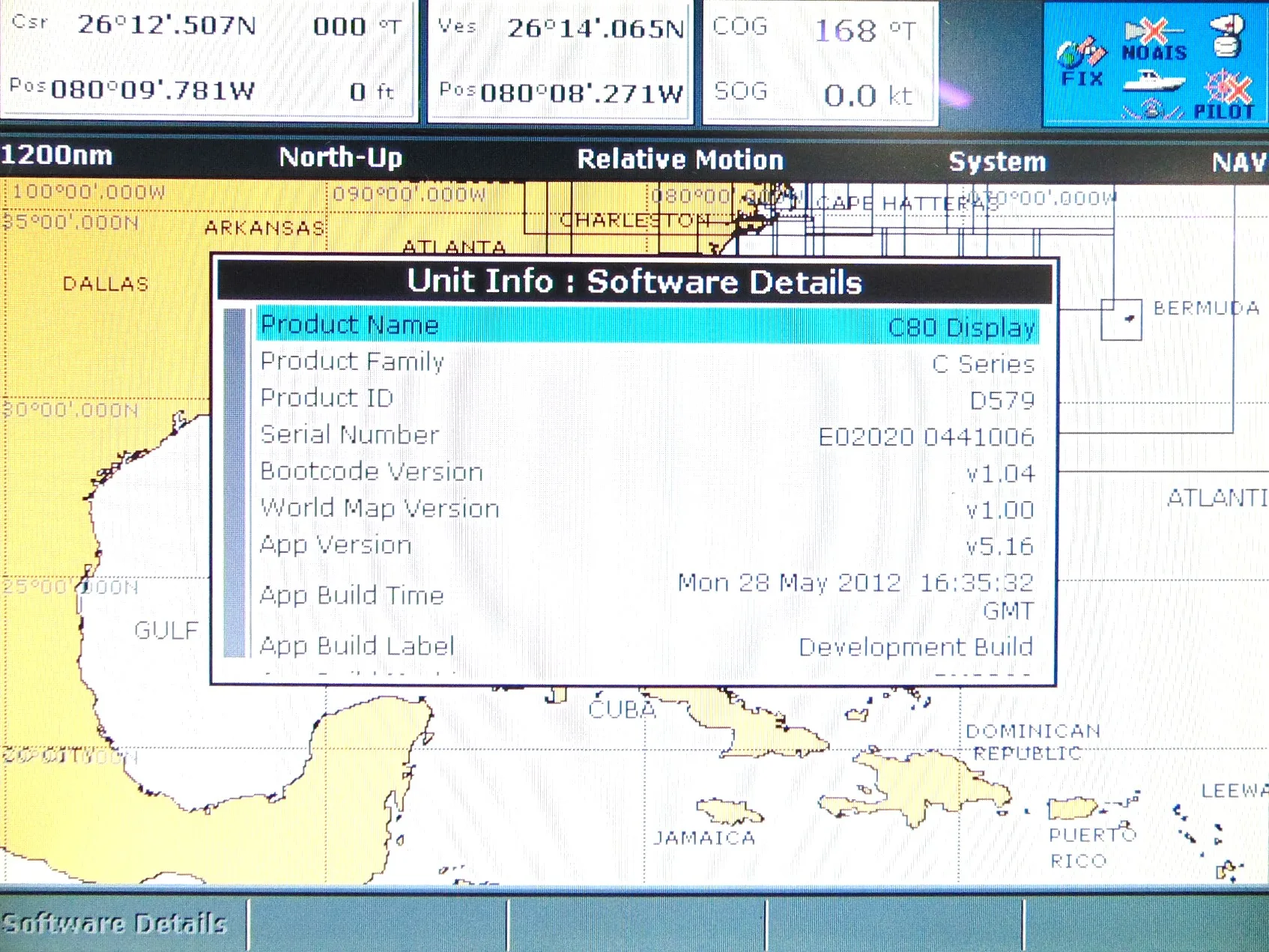The height and width of the screenshot is (952, 1269).
Task: Open the System chart view label
Action: tap(997, 162)
